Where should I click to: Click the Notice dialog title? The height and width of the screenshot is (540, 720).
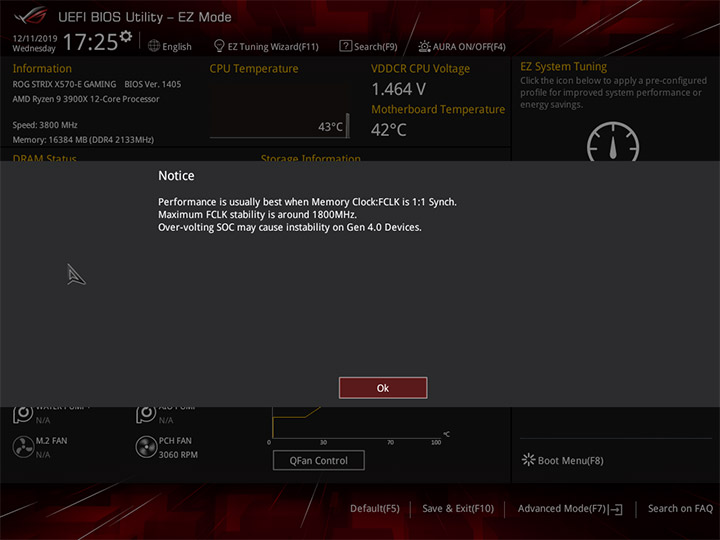tap(176, 175)
